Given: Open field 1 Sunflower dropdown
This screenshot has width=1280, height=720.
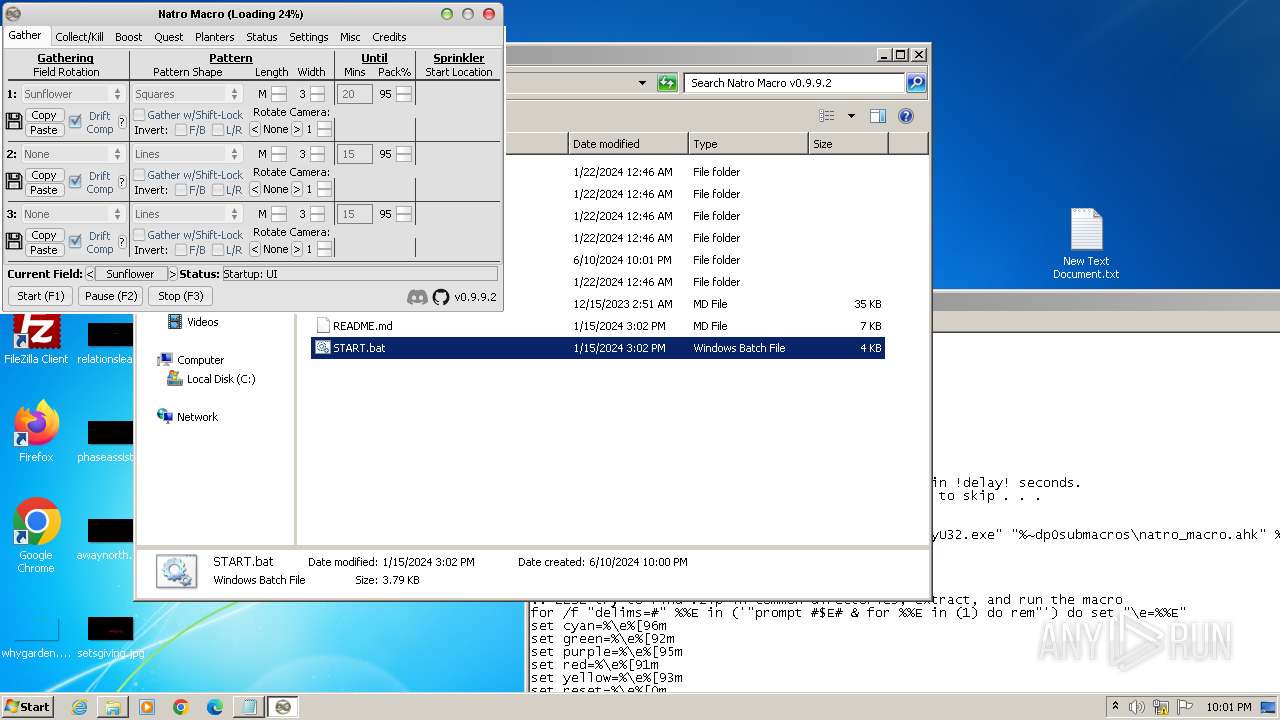Looking at the screenshot, I should [72, 94].
